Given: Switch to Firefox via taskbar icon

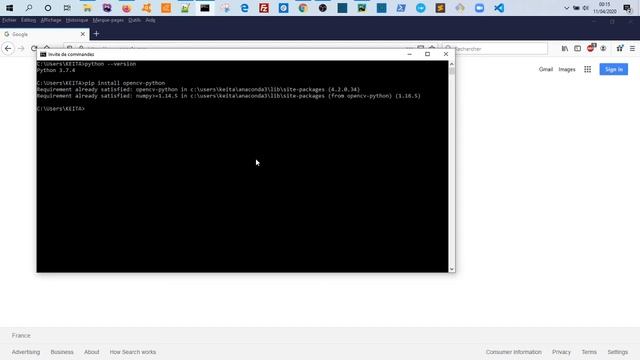Looking at the screenshot, I should tap(127, 8).
